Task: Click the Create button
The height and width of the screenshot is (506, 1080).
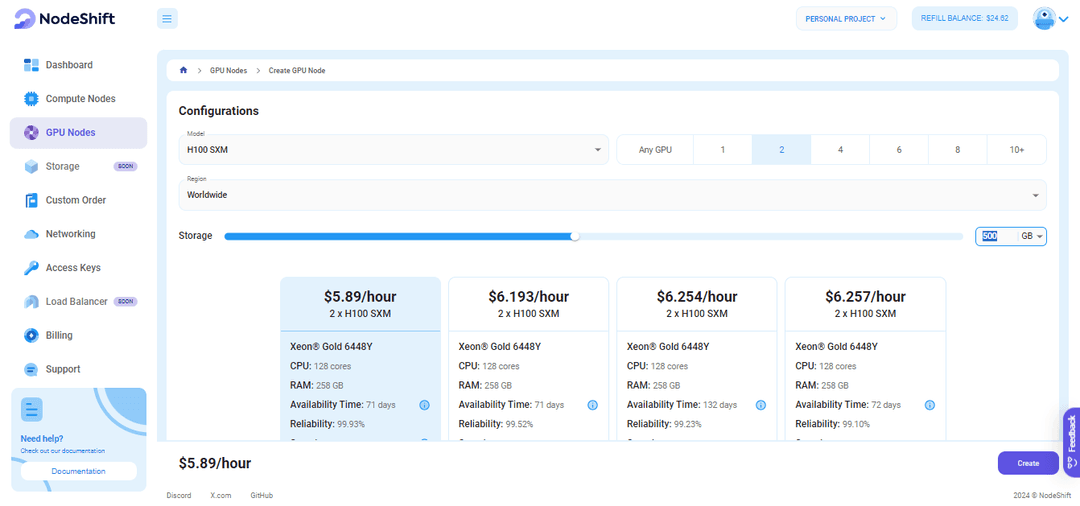Action: [1028, 463]
